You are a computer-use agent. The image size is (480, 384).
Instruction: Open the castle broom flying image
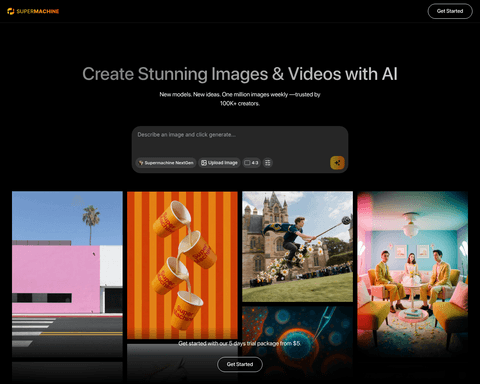point(297,246)
